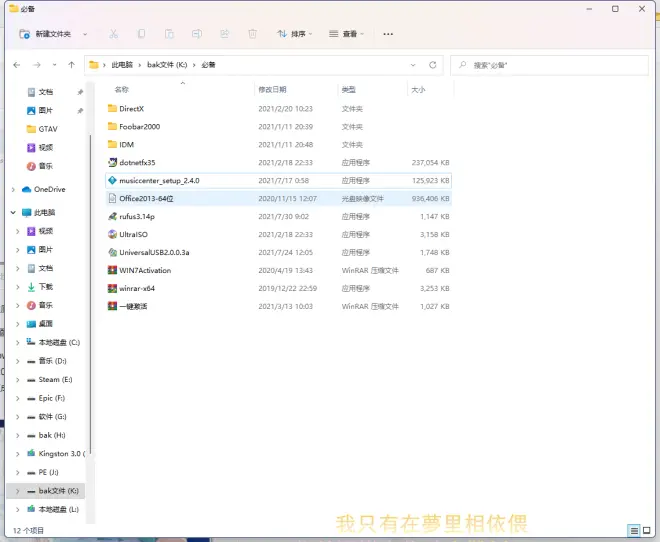Open recent locations chevron dropdown
This screenshot has width=660, height=542.
[x=54, y=65]
